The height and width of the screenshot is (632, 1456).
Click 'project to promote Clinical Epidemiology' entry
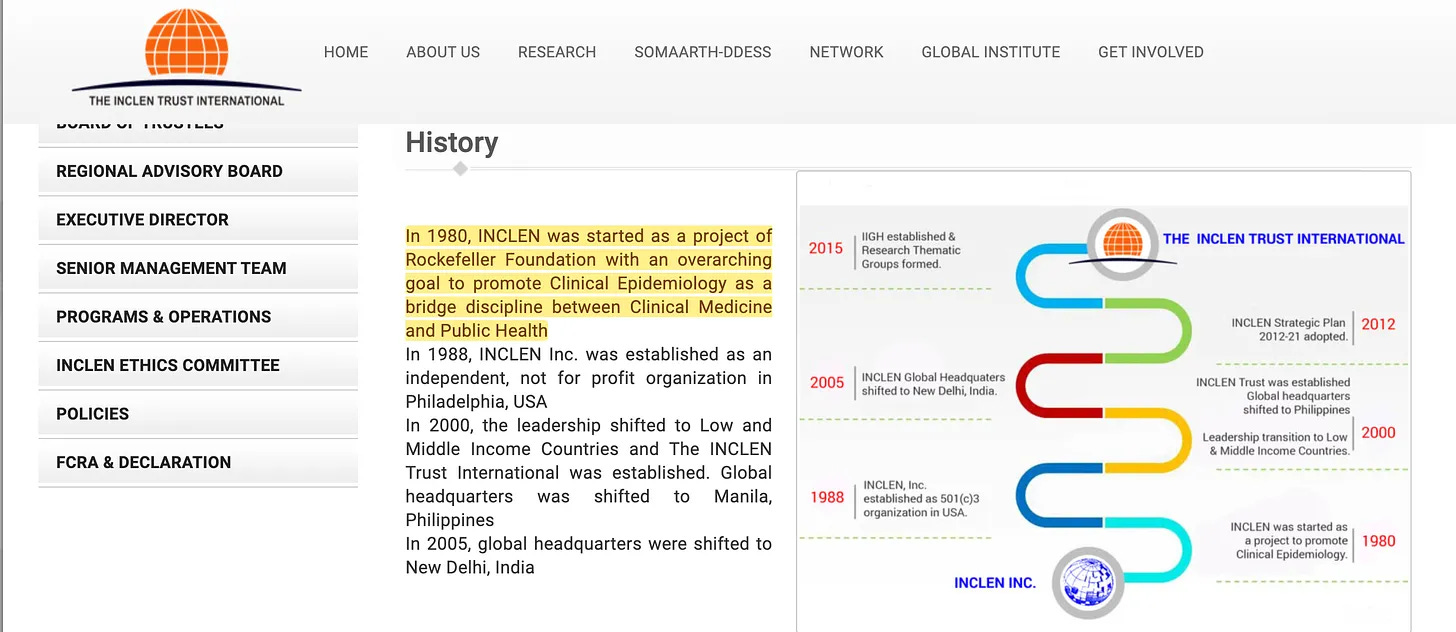1289,541
